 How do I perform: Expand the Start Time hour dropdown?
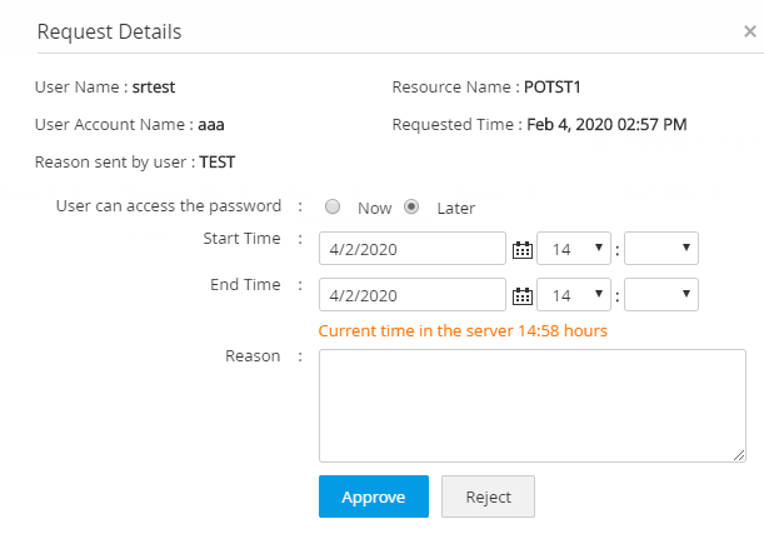[574, 249]
